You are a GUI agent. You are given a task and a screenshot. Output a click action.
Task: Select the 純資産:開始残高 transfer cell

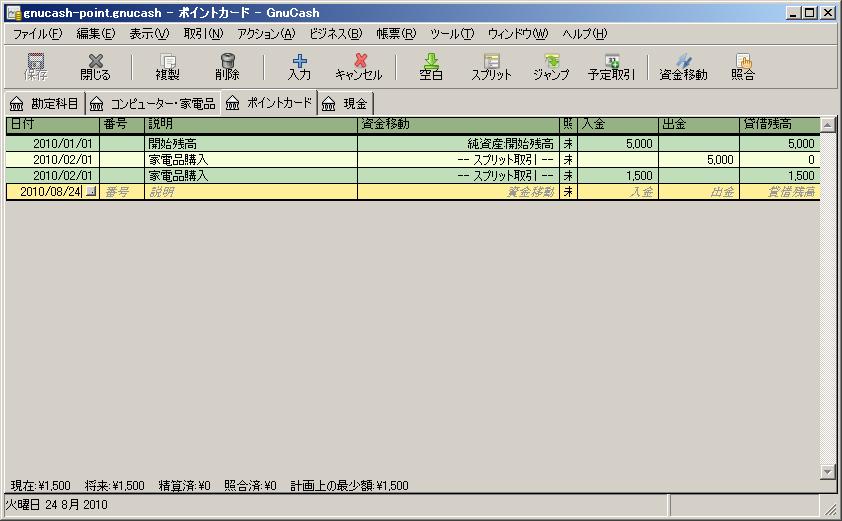(x=458, y=143)
